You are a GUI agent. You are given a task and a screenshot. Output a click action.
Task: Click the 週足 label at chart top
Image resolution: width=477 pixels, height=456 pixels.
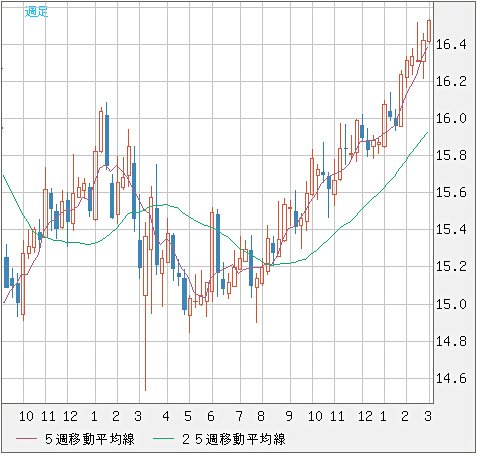[x=37, y=12]
